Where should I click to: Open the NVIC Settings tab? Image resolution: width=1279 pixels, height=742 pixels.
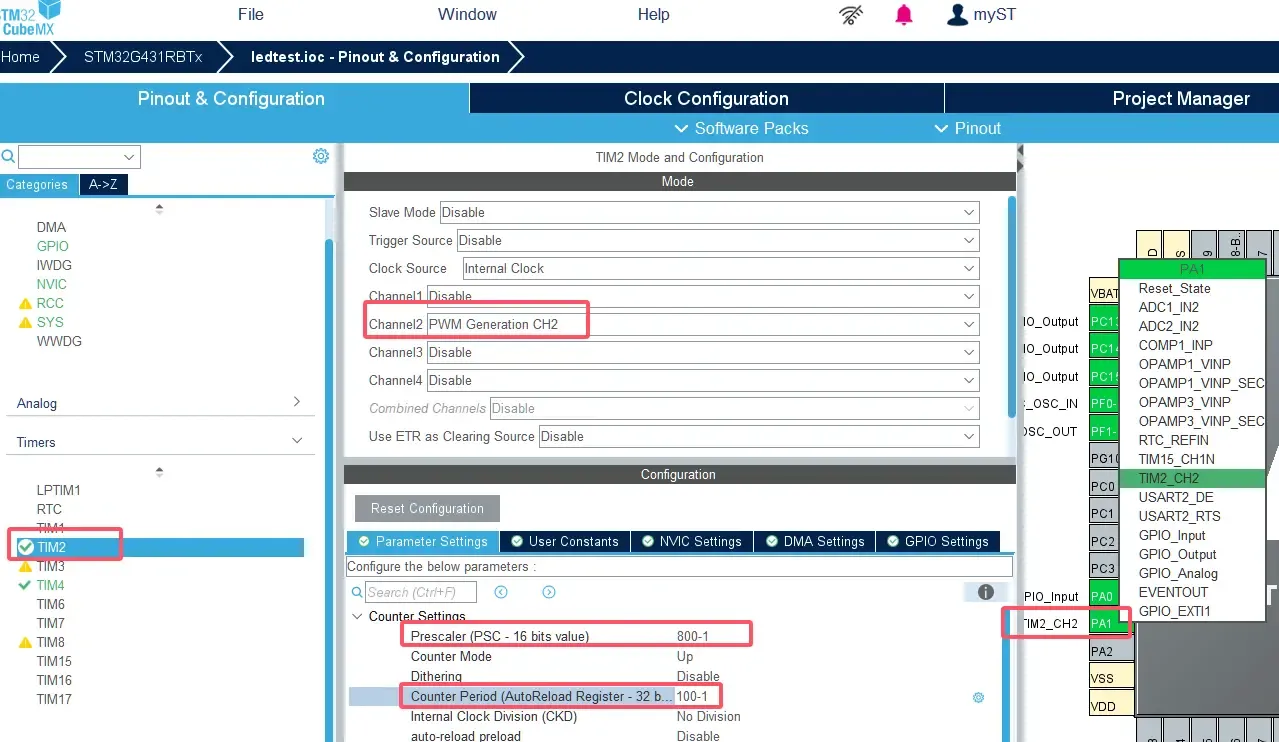pyautogui.click(x=691, y=541)
